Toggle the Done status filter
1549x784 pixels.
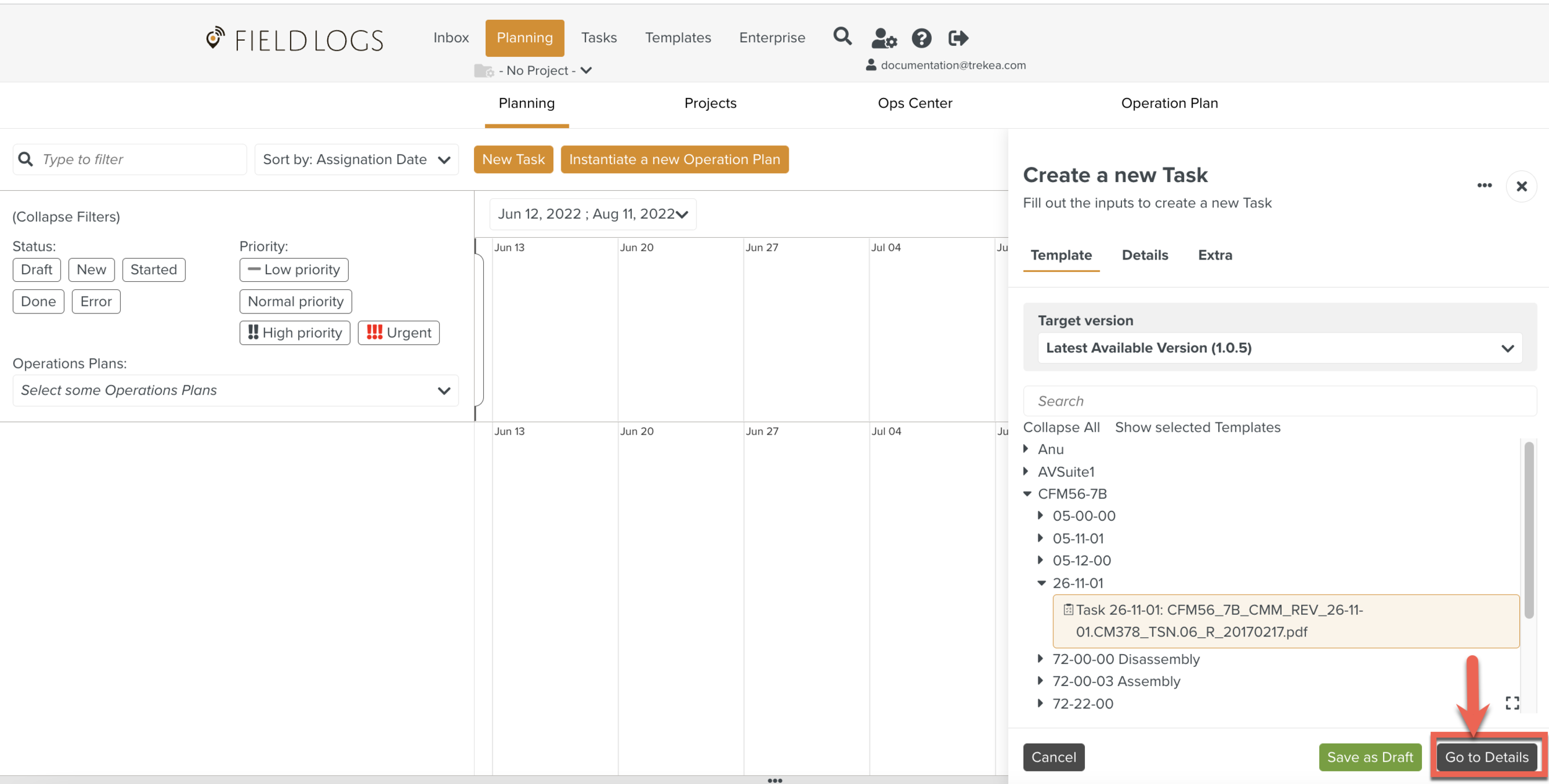[38, 301]
